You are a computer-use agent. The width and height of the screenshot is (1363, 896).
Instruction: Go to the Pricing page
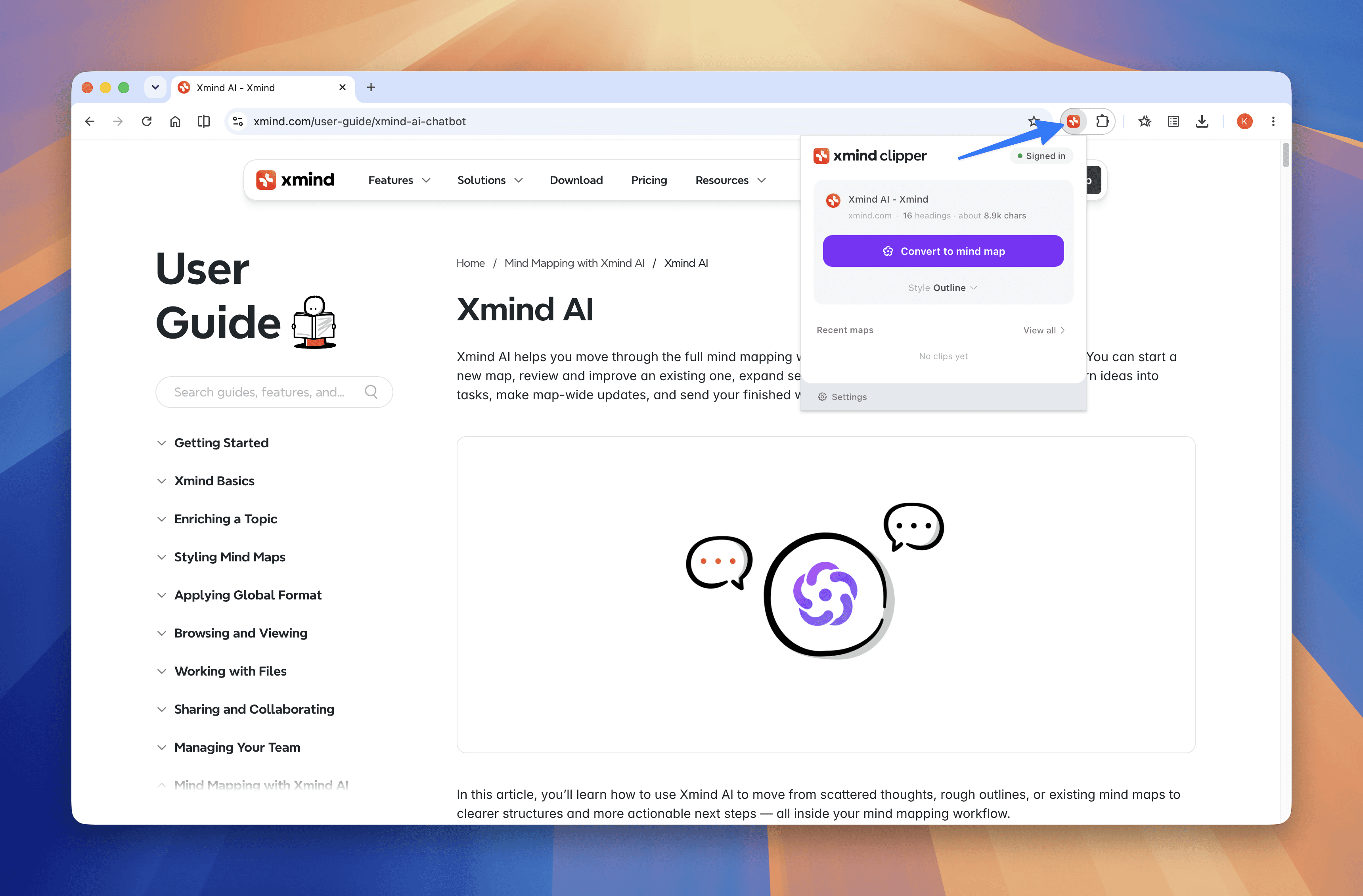point(649,180)
